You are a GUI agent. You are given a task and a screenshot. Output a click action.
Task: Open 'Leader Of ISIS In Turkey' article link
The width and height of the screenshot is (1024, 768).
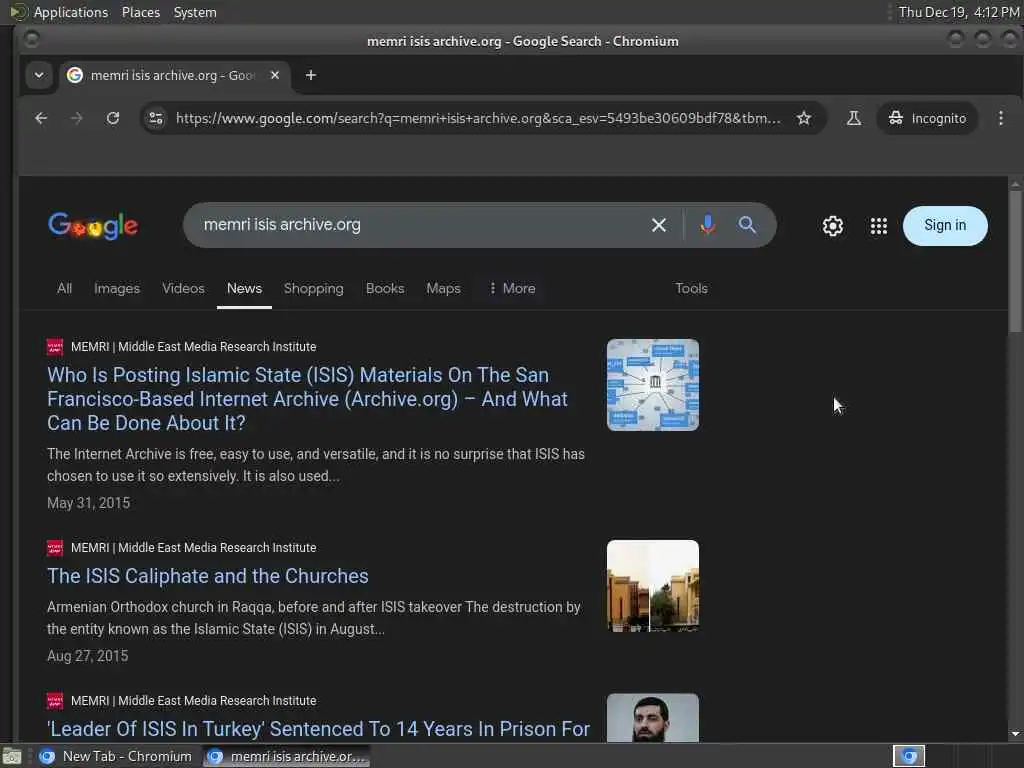tap(319, 729)
